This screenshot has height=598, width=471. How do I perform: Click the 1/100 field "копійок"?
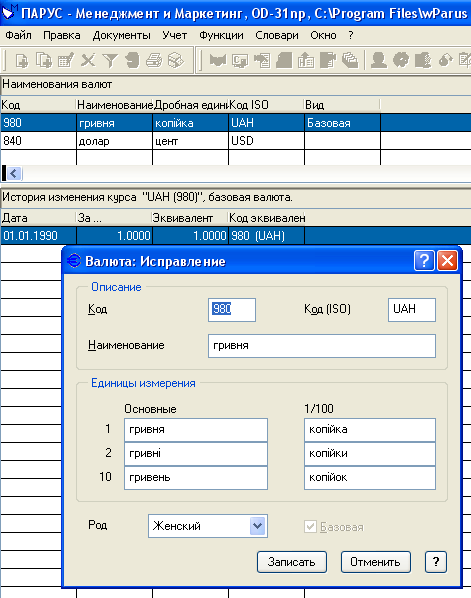[370, 478]
